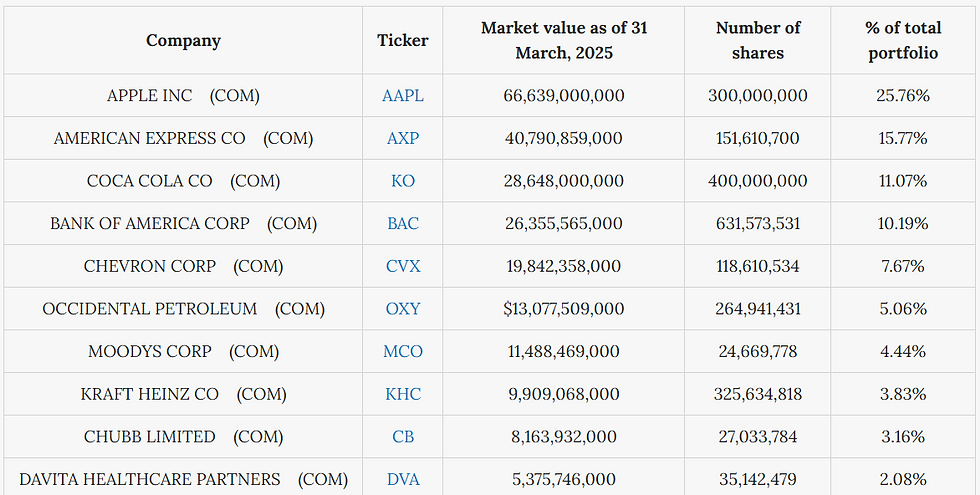980x495 pixels.
Task: Open the MCO ticker link
Action: pyautogui.click(x=403, y=352)
